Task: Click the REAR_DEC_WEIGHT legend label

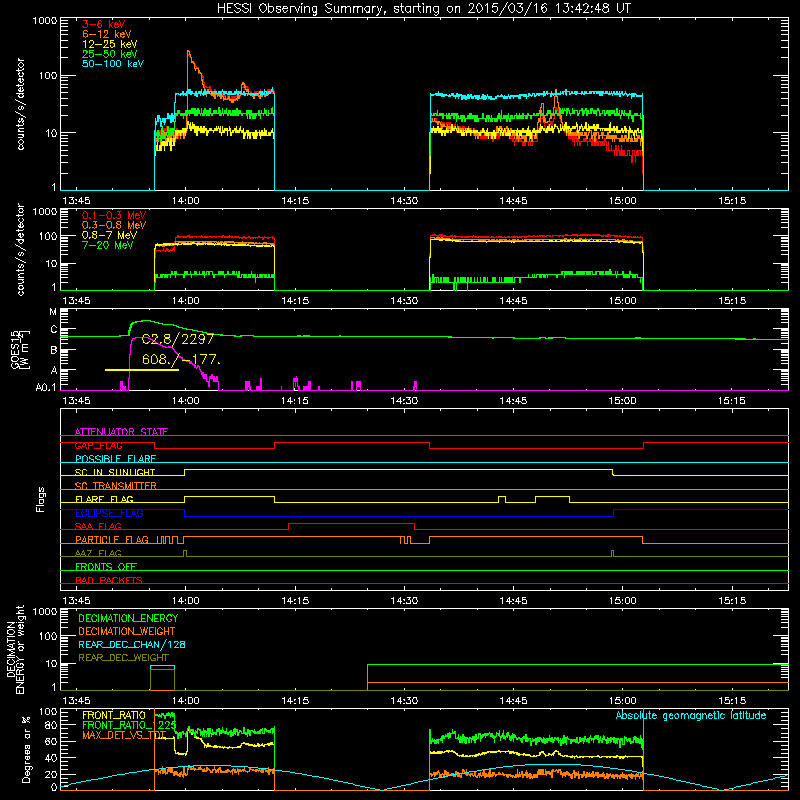Action: [x=123, y=658]
